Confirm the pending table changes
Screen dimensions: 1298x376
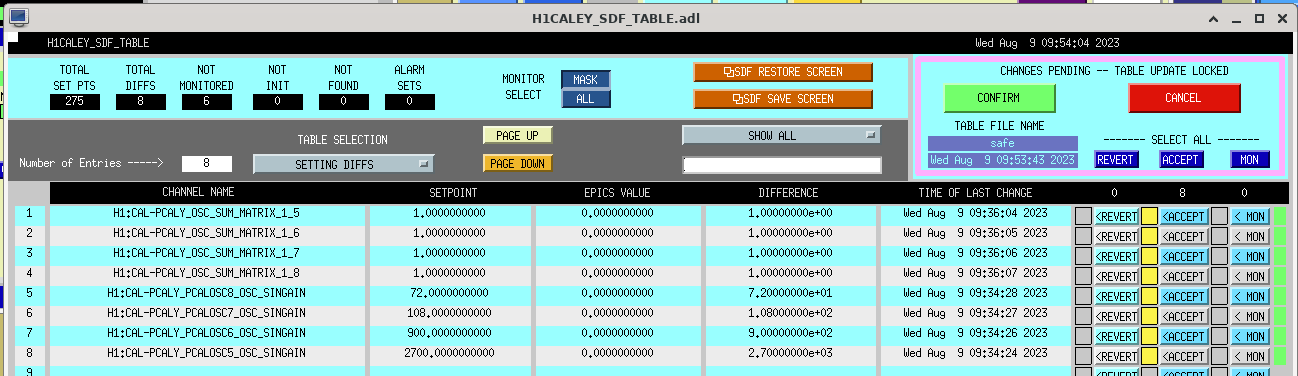coord(1000,98)
